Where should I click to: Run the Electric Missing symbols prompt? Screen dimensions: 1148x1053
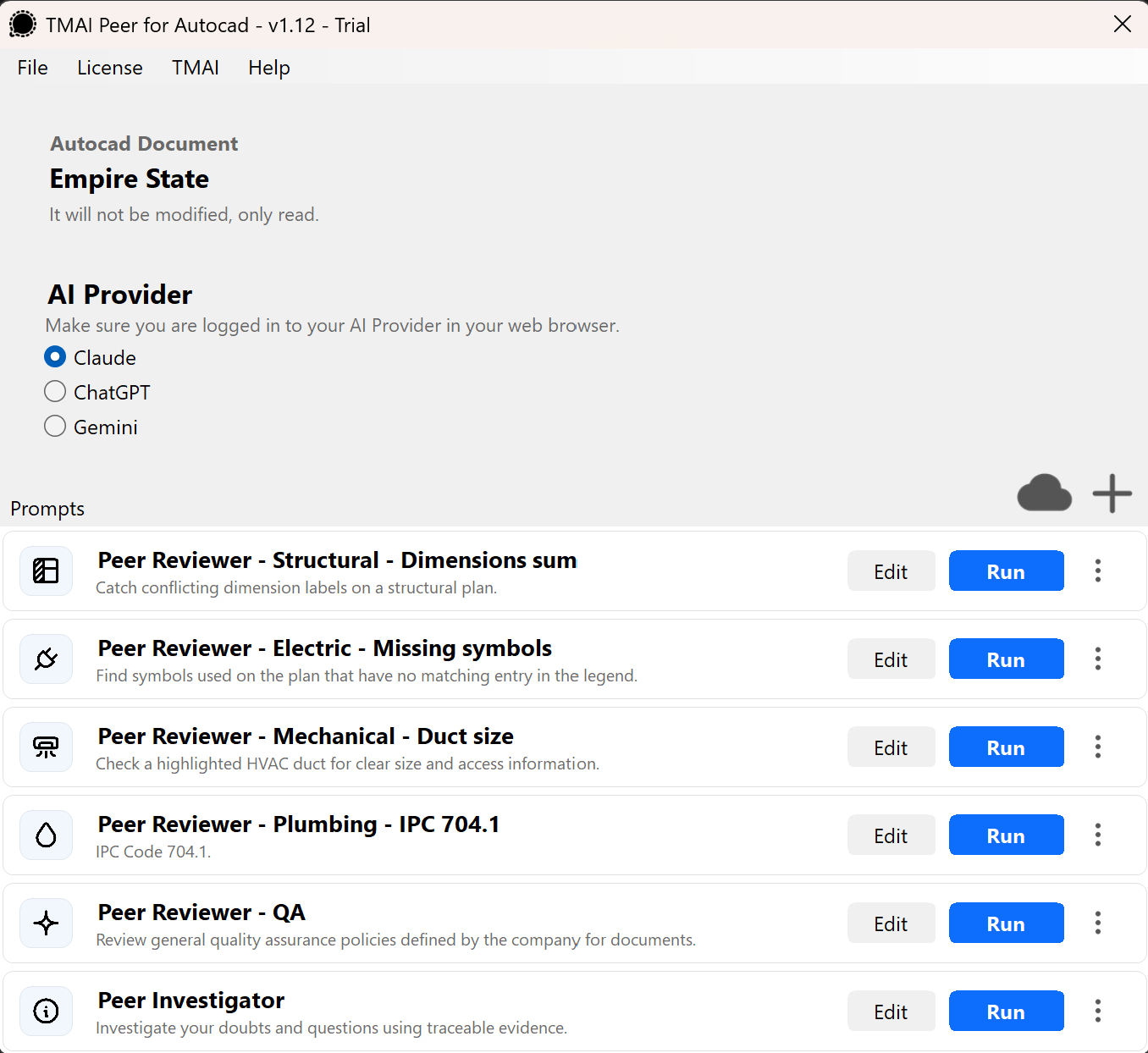click(x=1006, y=659)
